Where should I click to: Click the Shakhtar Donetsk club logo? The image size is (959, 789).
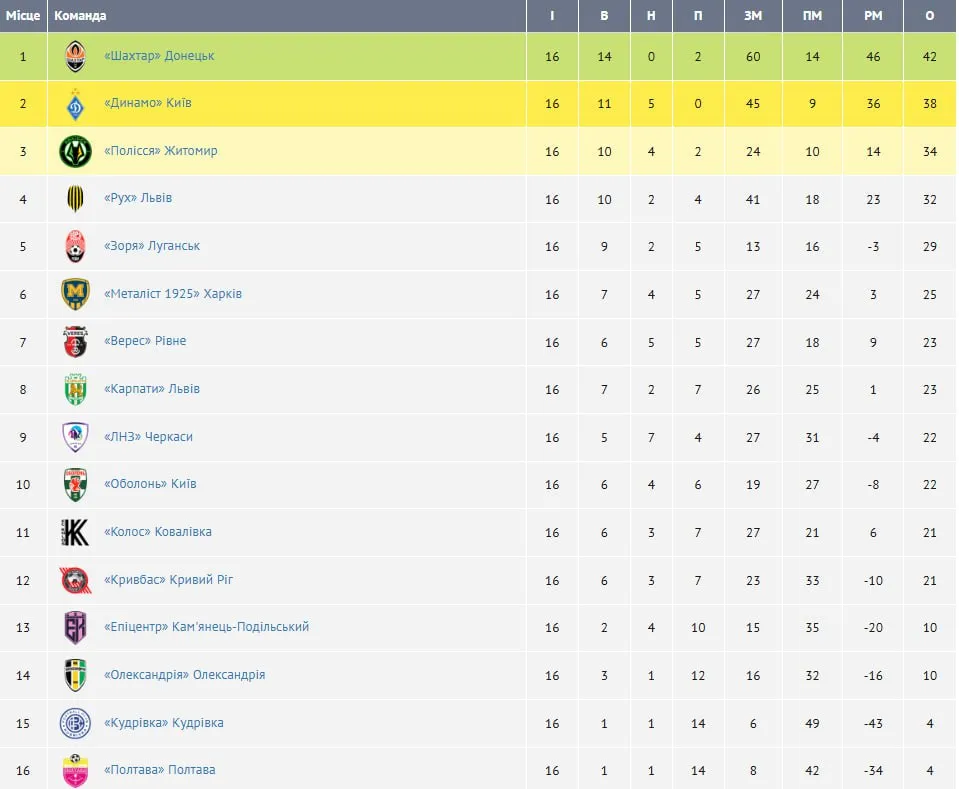[75, 57]
